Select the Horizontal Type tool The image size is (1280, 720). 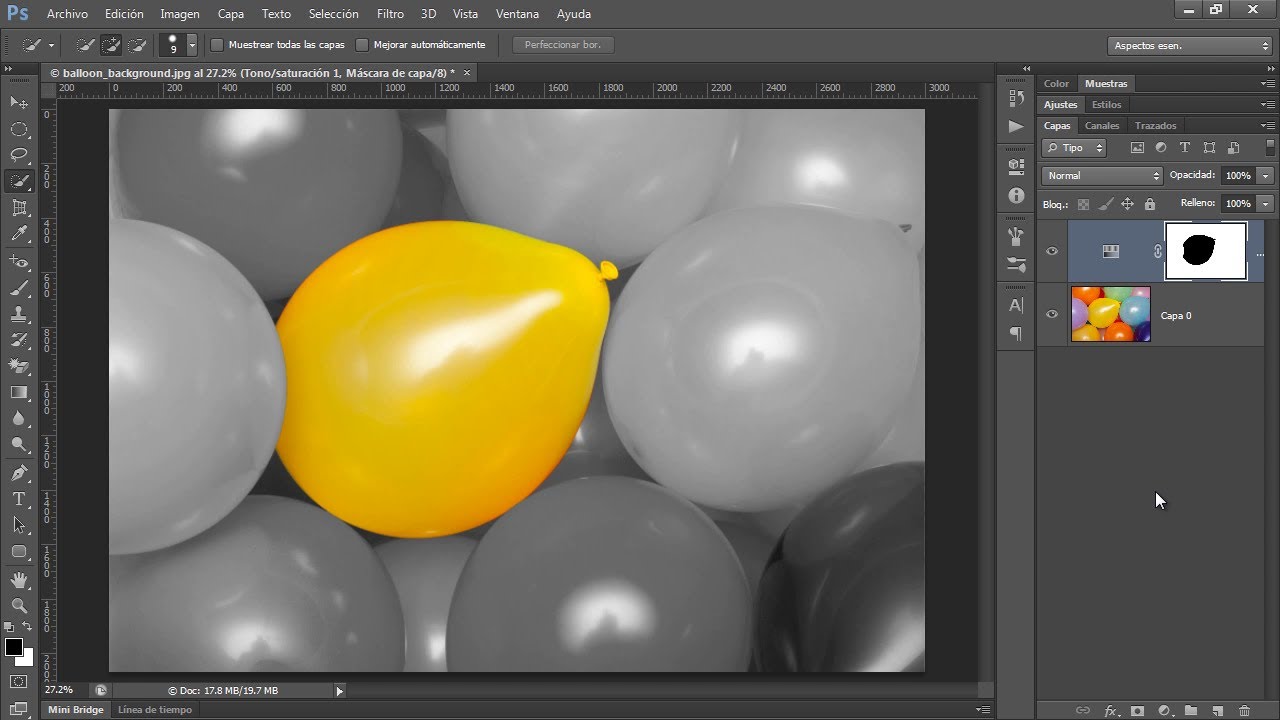pyautogui.click(x=19, y=499)
